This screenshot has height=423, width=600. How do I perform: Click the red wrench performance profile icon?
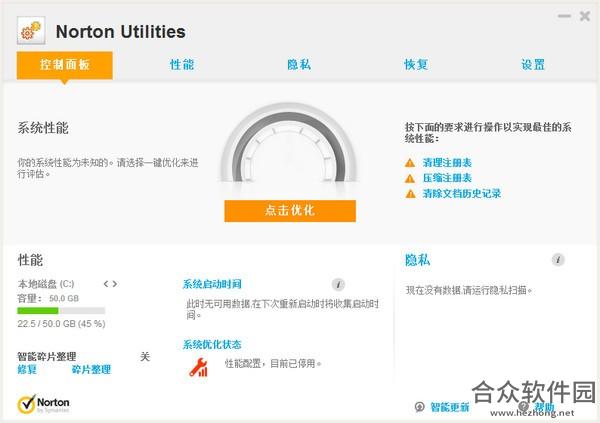pos(199,367)
